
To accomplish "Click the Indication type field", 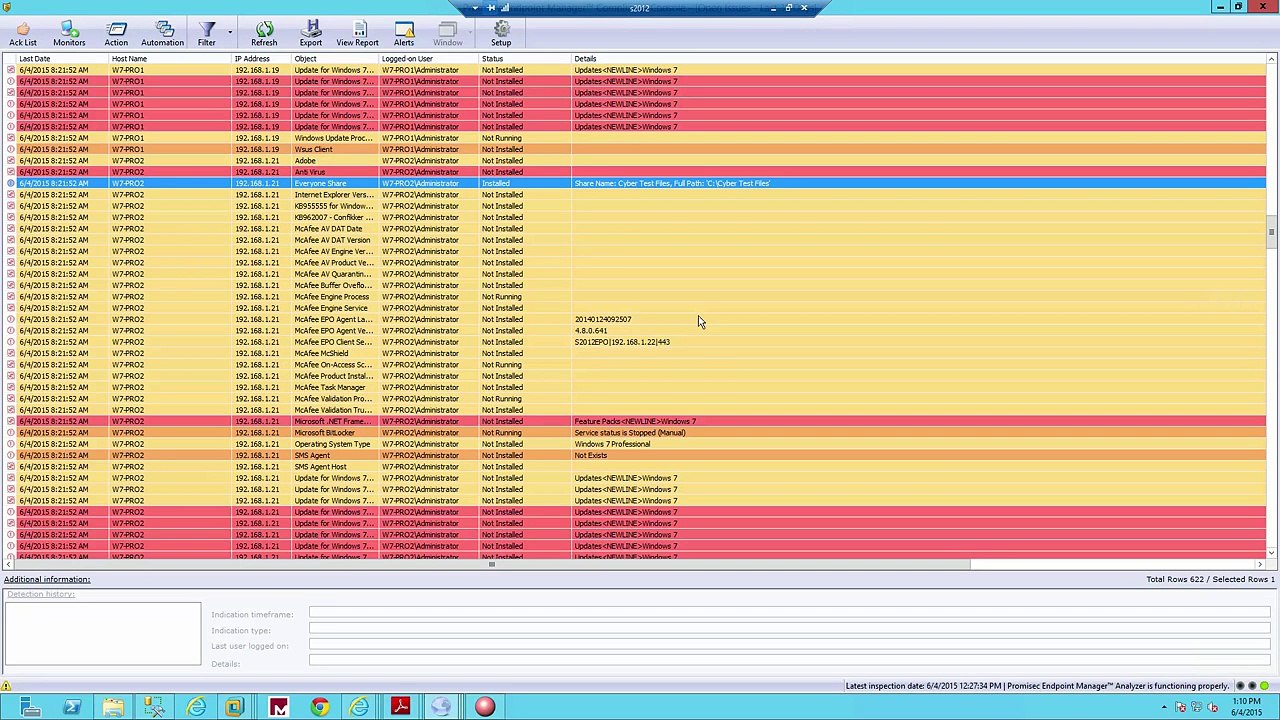I will click(x=790, y=629).
